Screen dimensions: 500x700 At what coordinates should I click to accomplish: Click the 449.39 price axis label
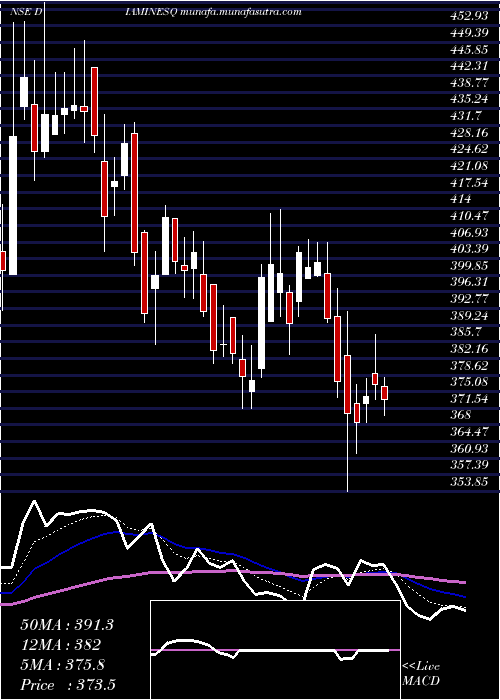point(469,33)
